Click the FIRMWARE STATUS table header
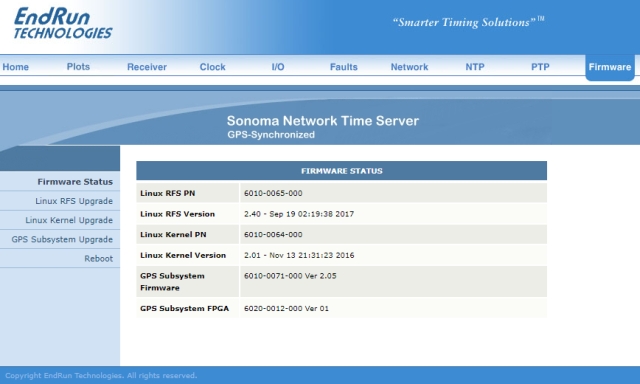Image resolution: width=640 pixels, height=384 pixels. pyautogui.click(x=342, y=171)
